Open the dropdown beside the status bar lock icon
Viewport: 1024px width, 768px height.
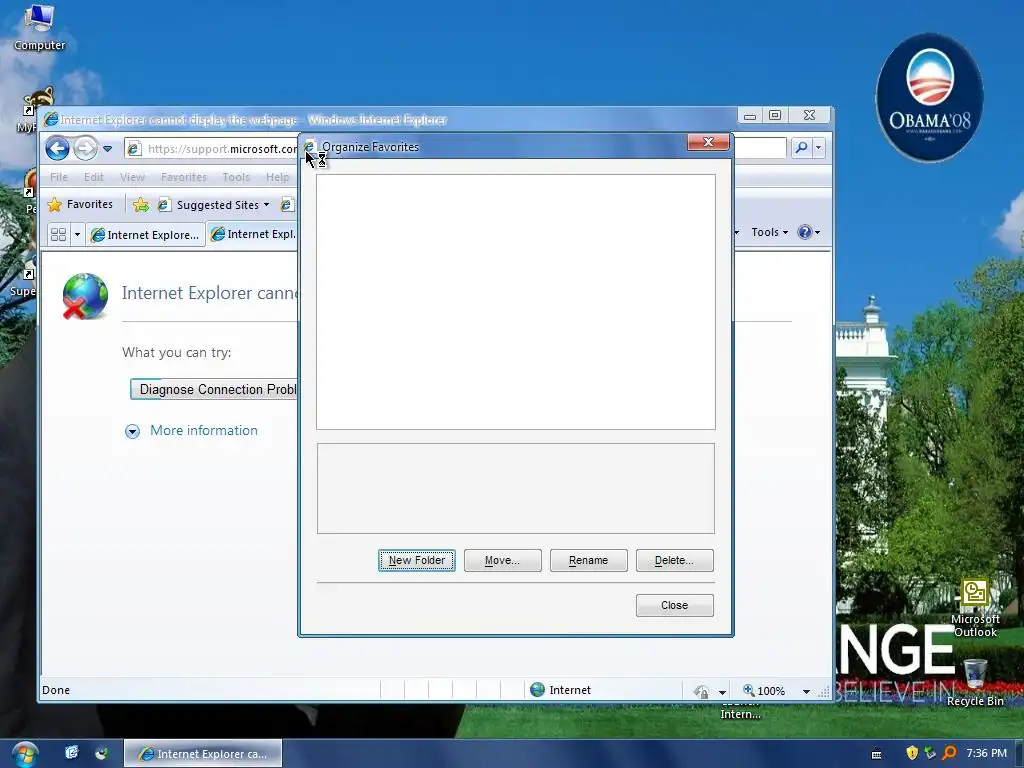(722, 692)
